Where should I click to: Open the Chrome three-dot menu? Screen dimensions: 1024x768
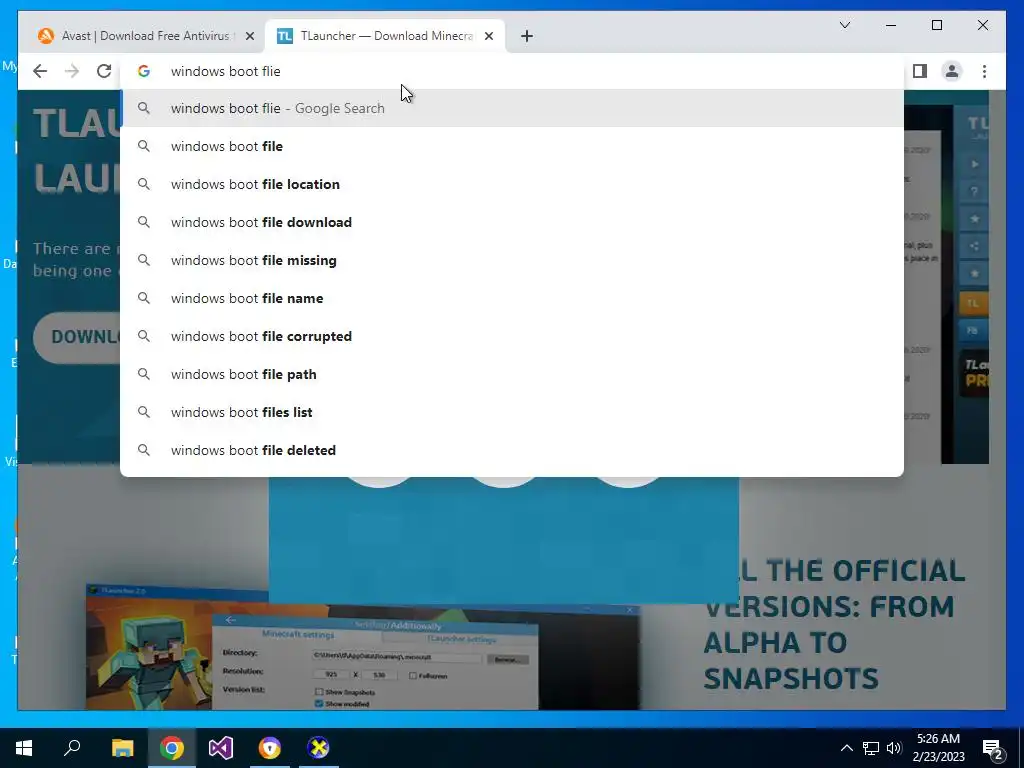click(x=984, y=71)
